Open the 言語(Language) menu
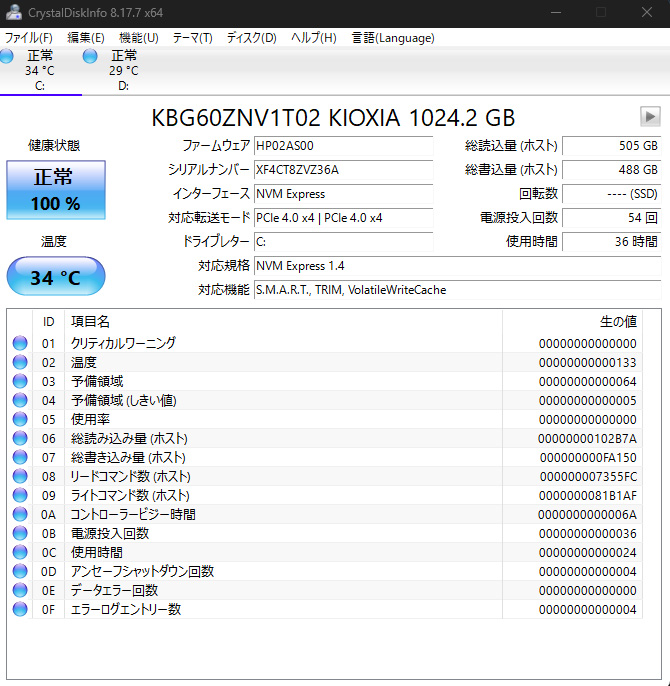The height and width of the screenshot is (686, 670). [393, 38]
